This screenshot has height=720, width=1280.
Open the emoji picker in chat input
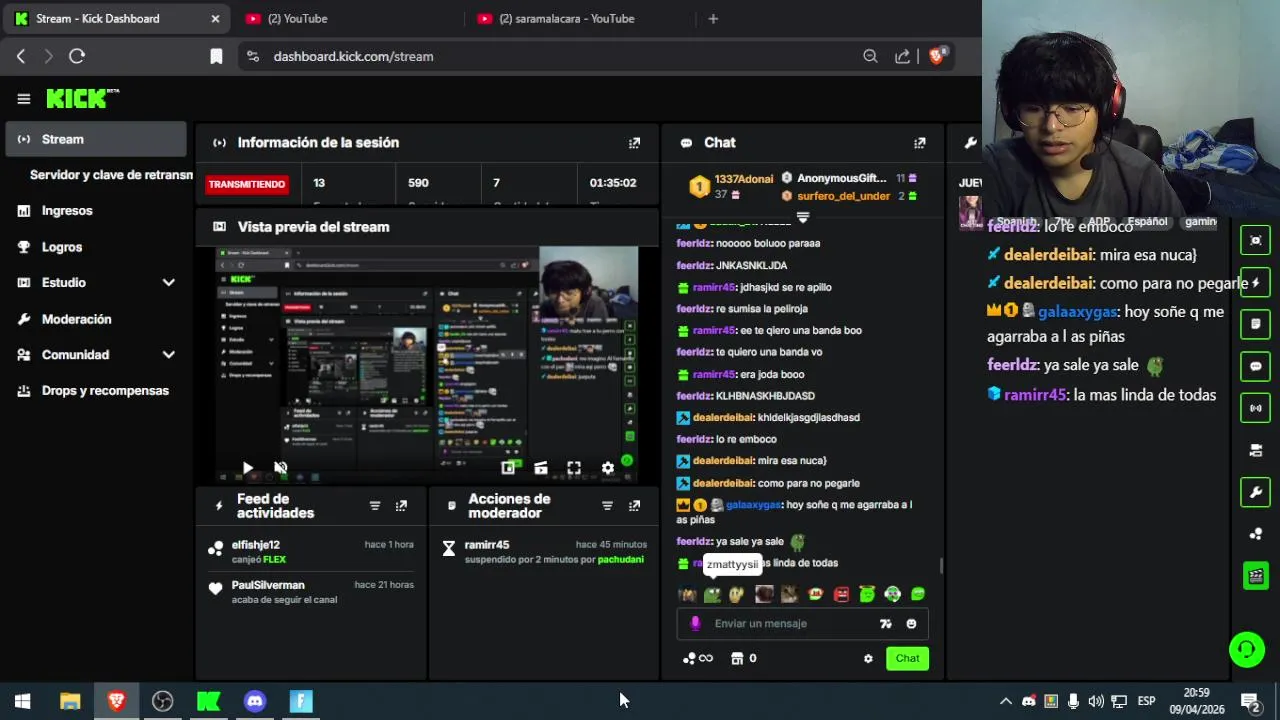pos(911,624)
